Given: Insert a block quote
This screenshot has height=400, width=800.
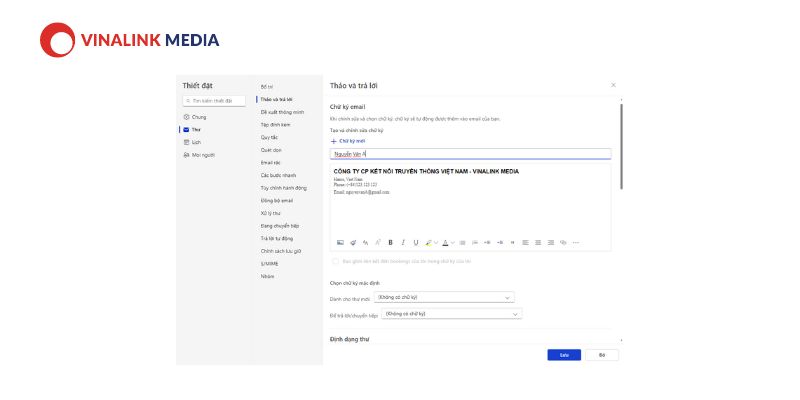Looking at the screenshot, I should [512, 243].
